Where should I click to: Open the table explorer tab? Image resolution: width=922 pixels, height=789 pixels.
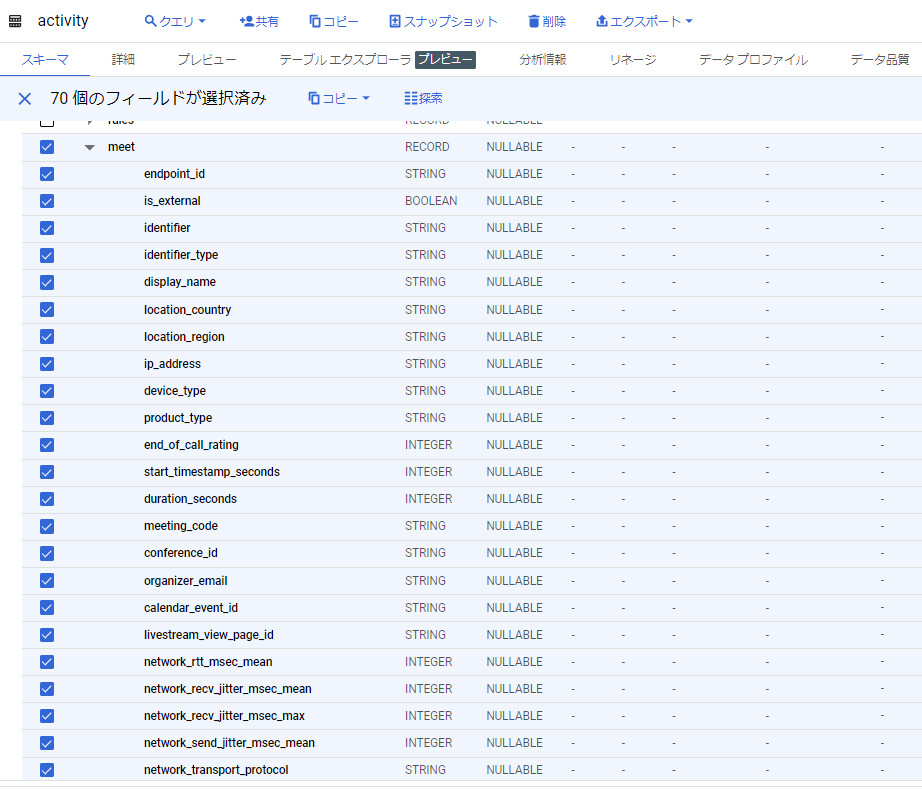(x=345, y=60)
